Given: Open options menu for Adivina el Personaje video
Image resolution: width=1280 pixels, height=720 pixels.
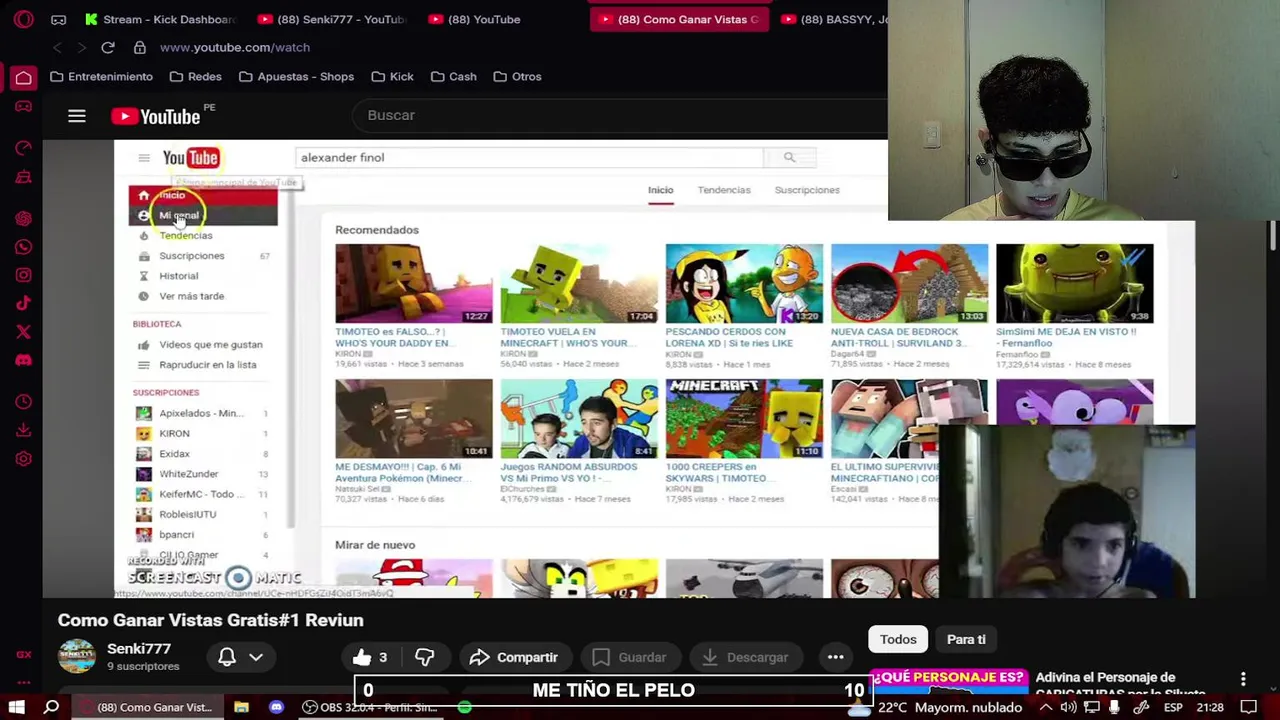Looking at the screenshot, I should point(1243,679).
